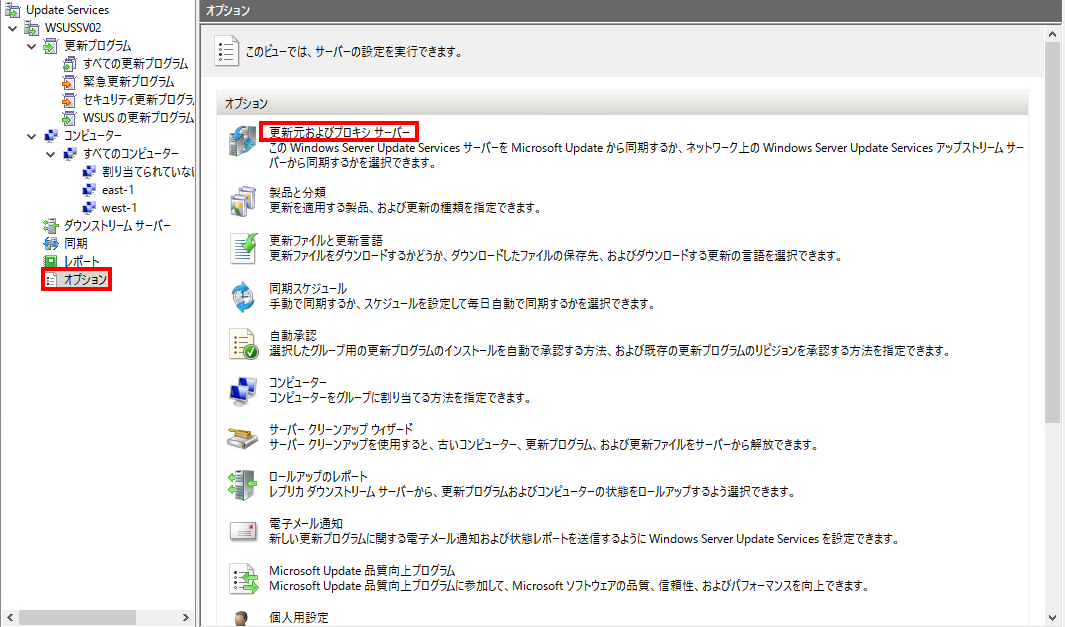This screenshot has height=627, width=1065.
Task: Collapse the WSUSSV02 server node
Action: point(12,27)
